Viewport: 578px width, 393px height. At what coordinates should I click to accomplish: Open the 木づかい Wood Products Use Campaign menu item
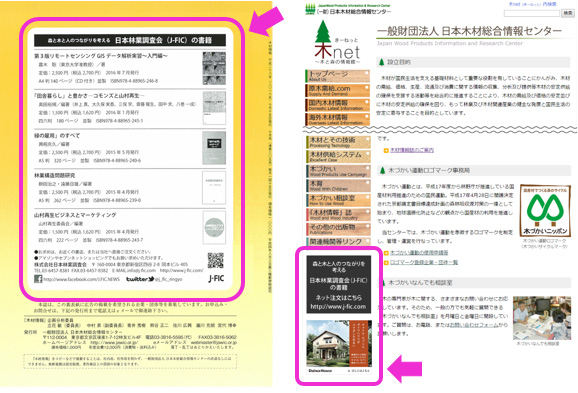[x=338, y=171]
